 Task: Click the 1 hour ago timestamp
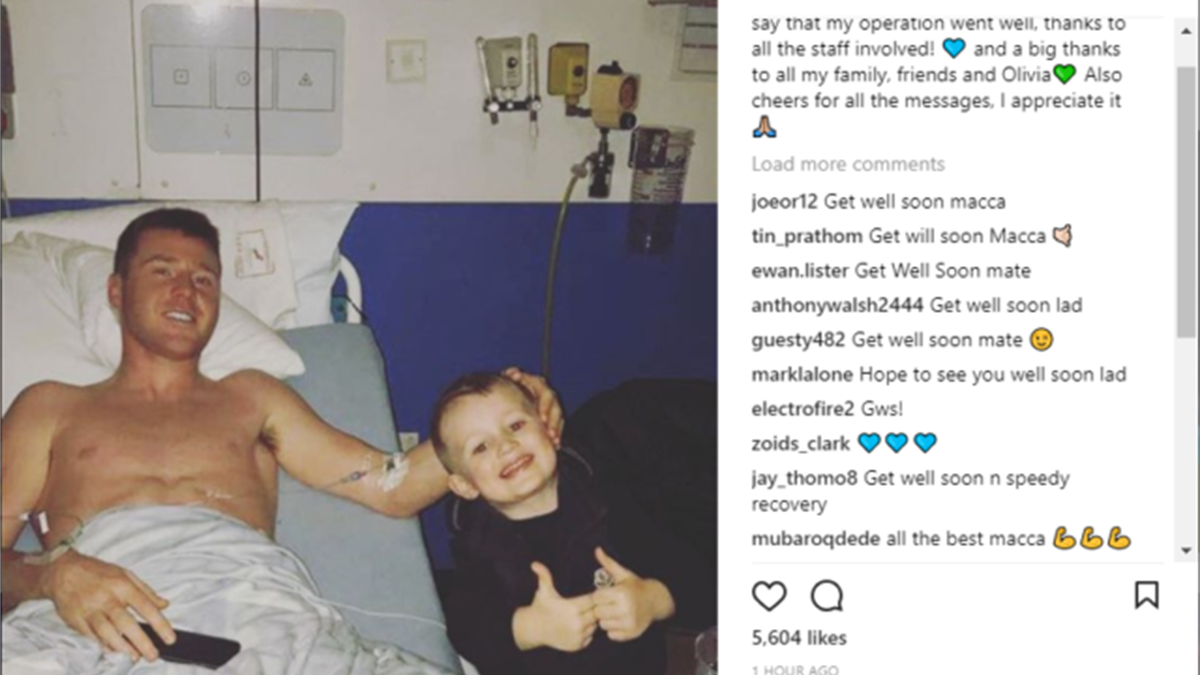tap(795, 669)
